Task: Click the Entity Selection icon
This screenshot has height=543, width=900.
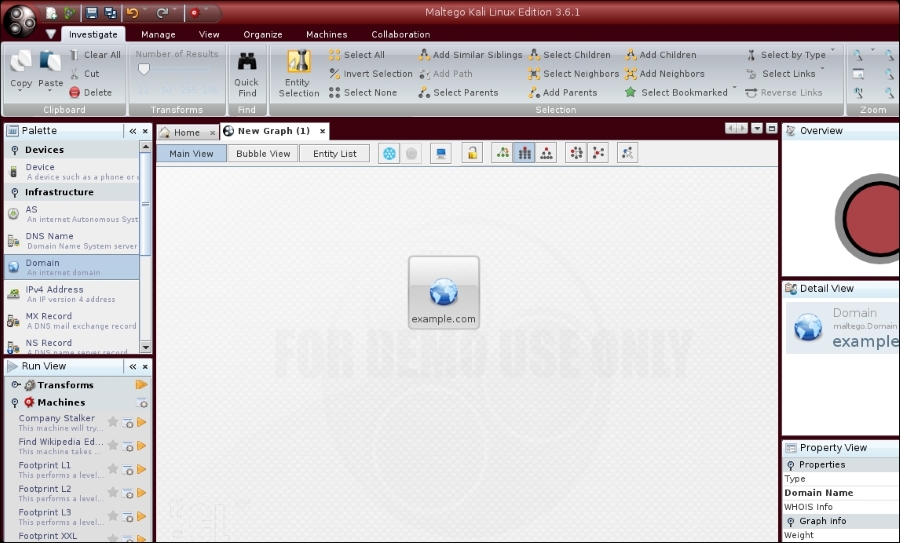Action: coord(298,61)
